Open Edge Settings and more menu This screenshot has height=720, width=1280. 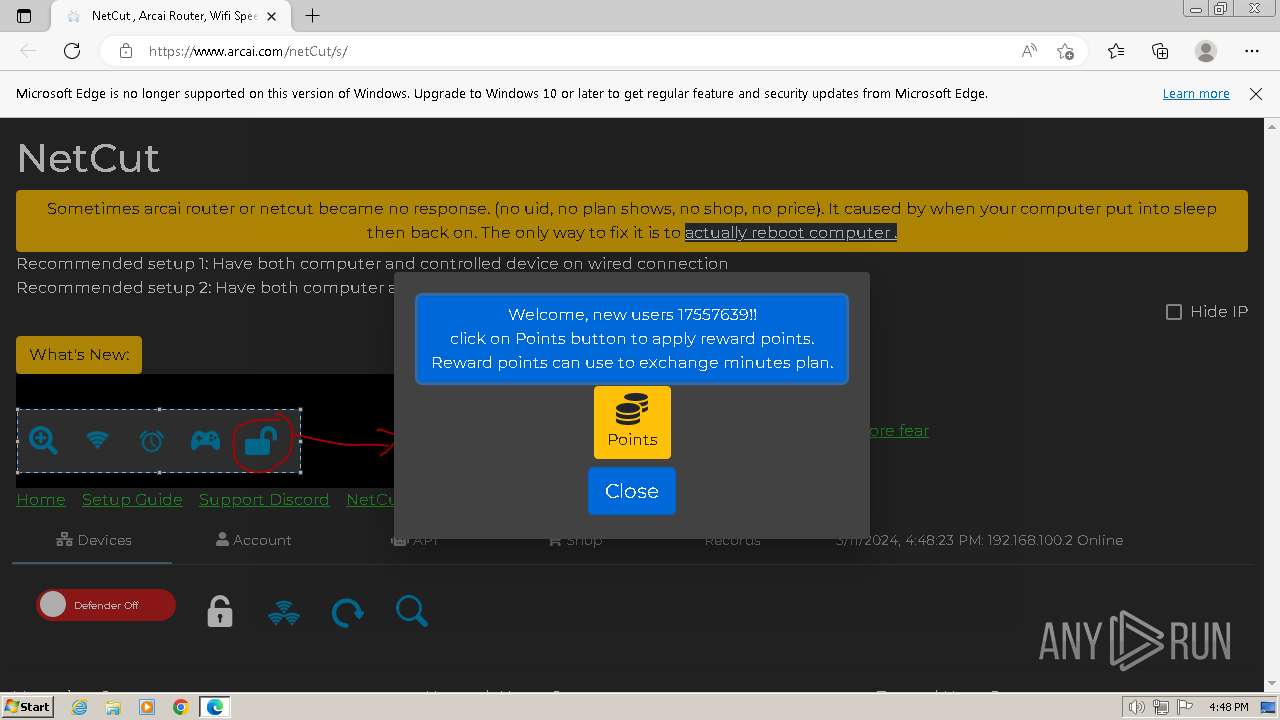1252,51
